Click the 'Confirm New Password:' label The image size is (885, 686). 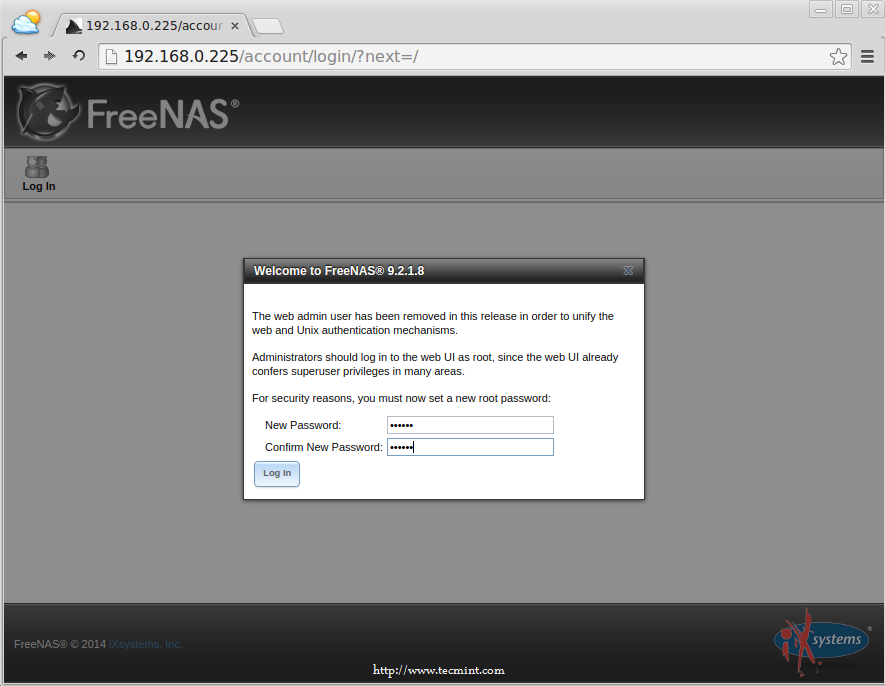pyautogui.click(x=324, y=447)
